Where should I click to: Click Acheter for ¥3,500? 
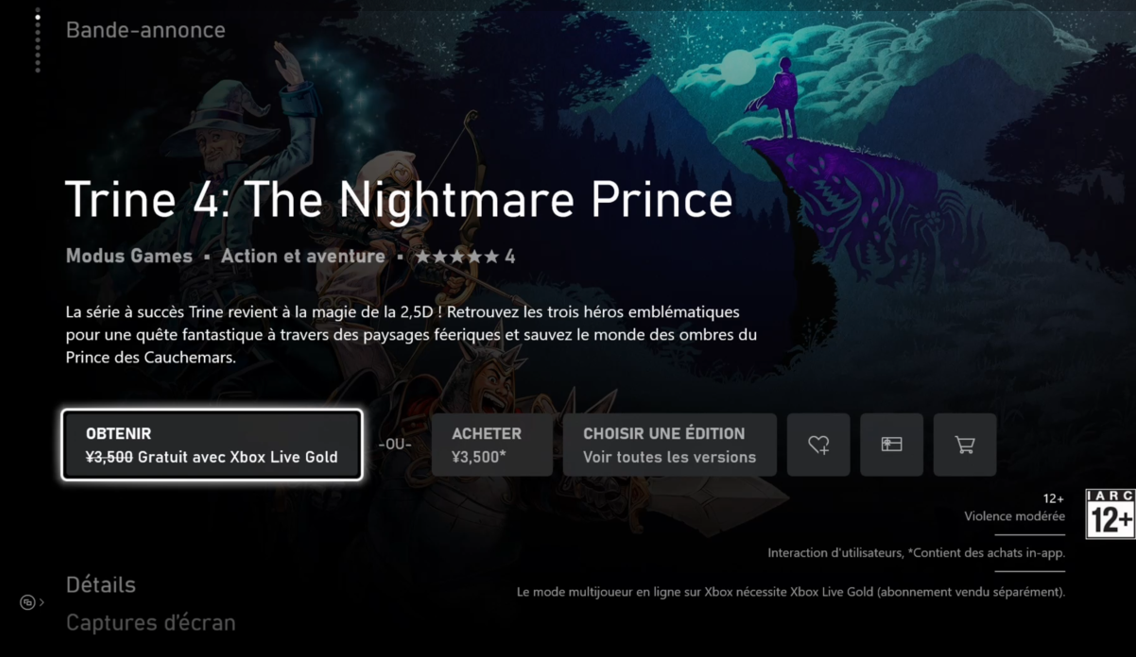(x=492, y=445)
